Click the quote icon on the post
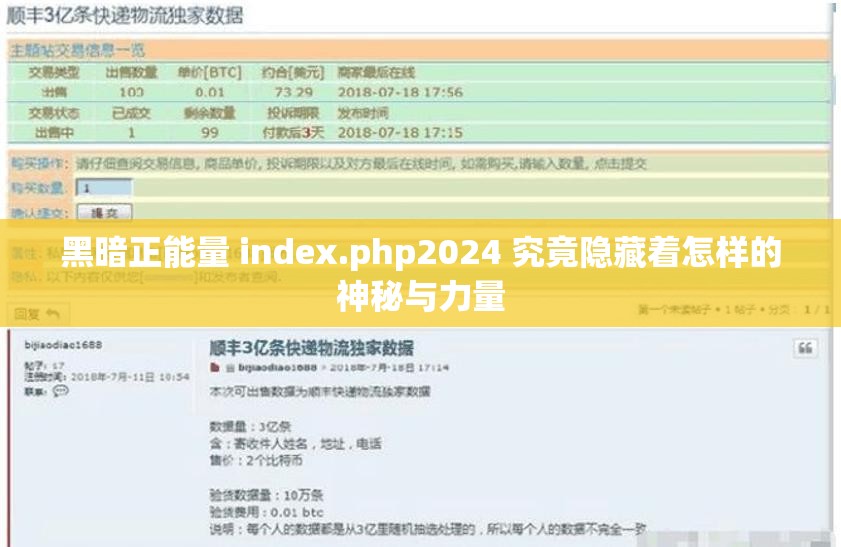 [x=806, y=349]
